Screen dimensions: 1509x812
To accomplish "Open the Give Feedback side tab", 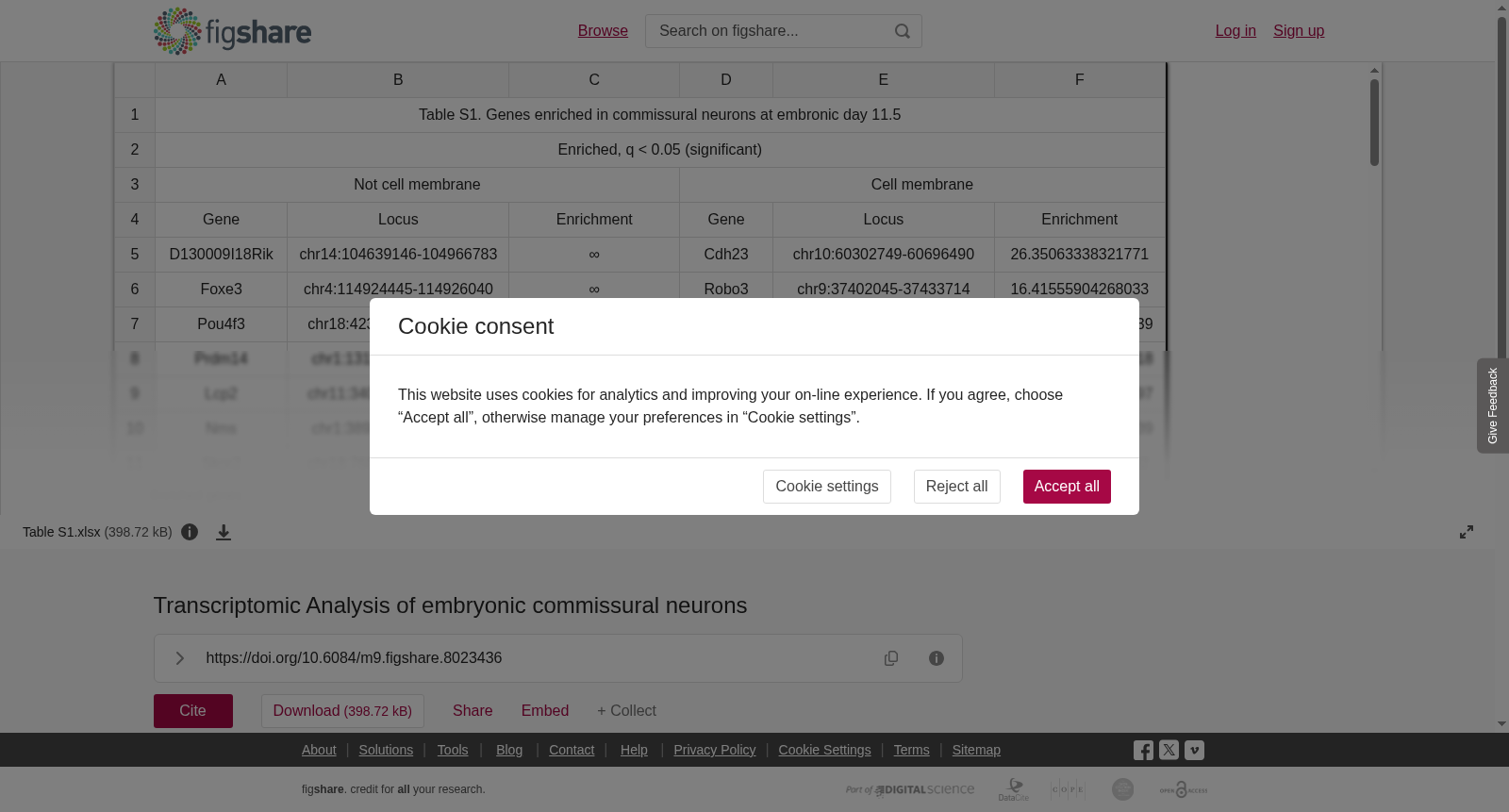I will click(1493, 406).
